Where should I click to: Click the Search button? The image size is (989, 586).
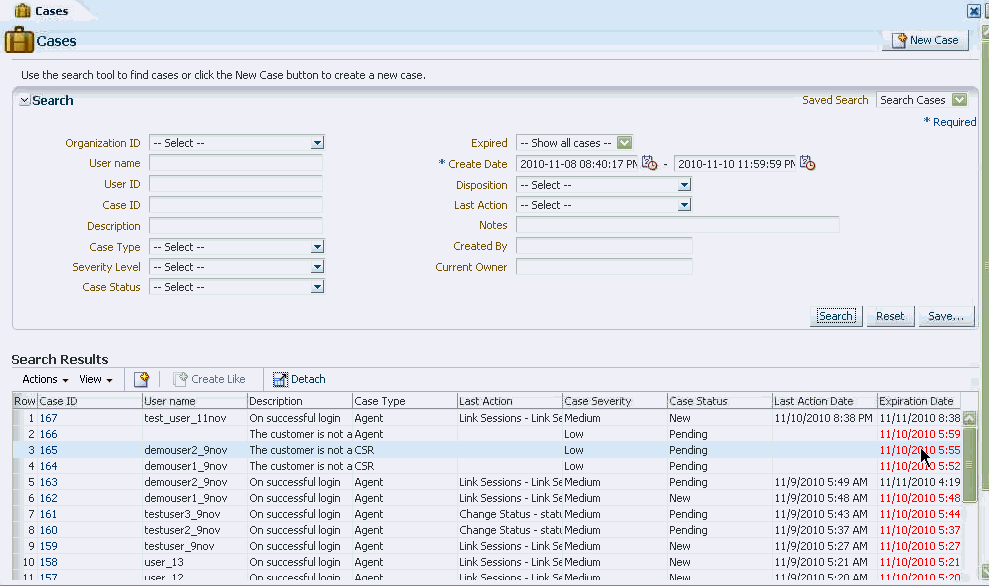point(836,316)
